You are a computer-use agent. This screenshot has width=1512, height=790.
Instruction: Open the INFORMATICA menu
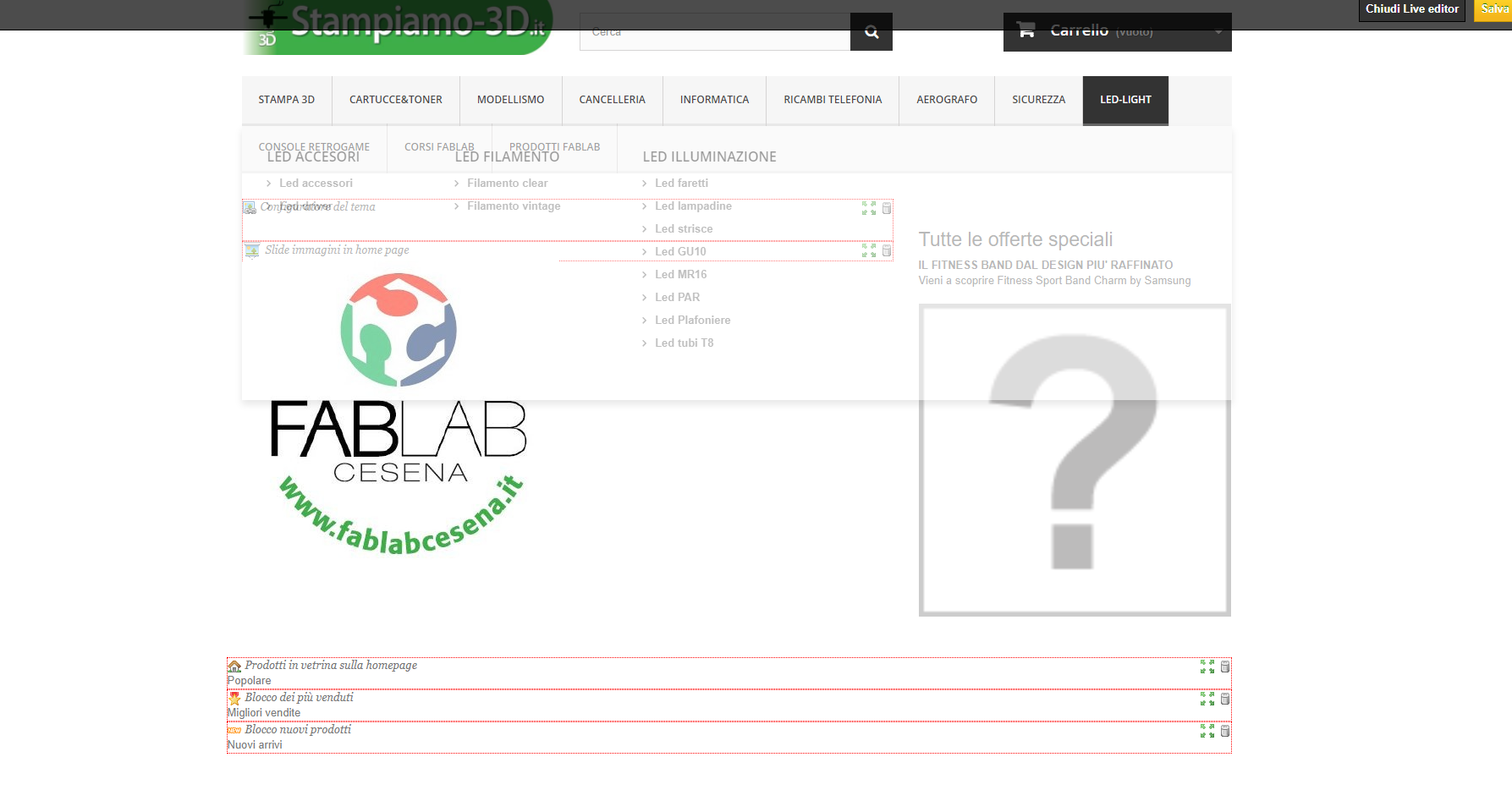point(715,100)
